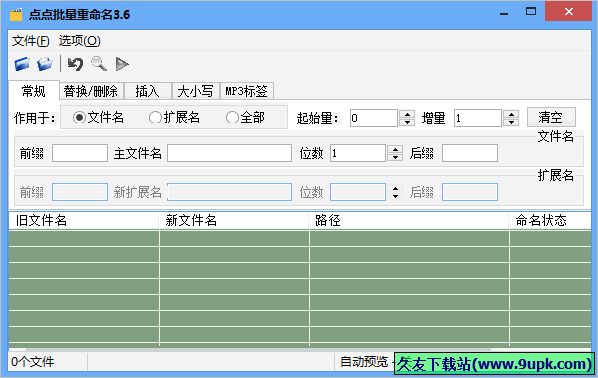Click the 旧文件名 column header
The height and width of the screenshot is (378, 598).
pyautogui.click(x=84, y=220)
